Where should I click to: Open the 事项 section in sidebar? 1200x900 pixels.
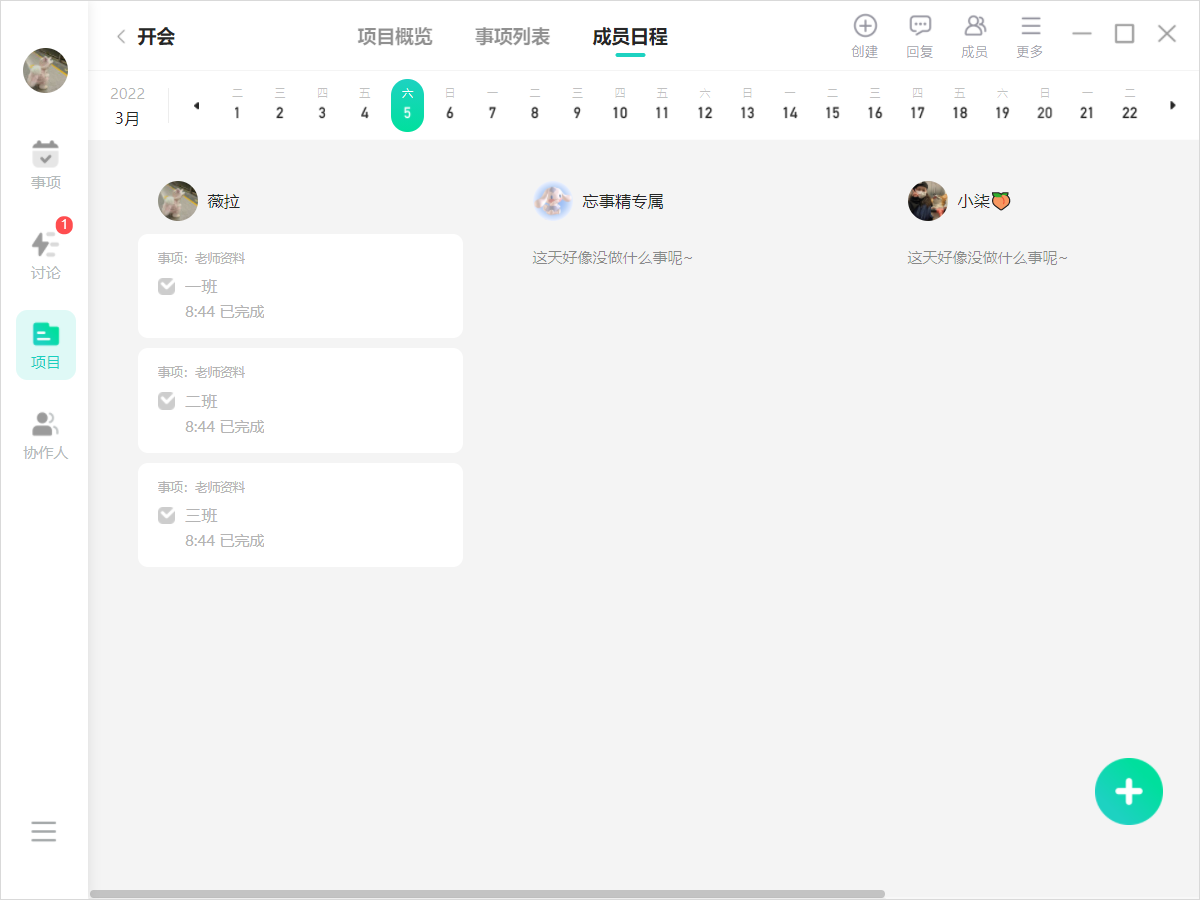point(45,166)
